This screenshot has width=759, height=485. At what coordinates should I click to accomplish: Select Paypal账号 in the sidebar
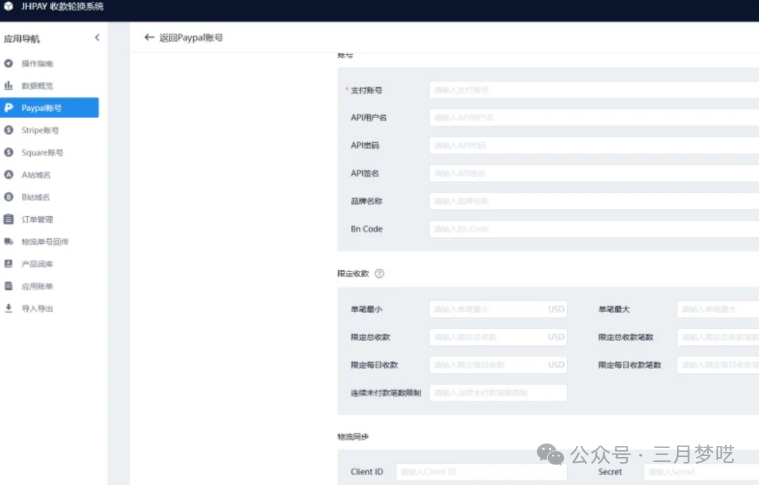pyautogui.click(x=49, y=107)
